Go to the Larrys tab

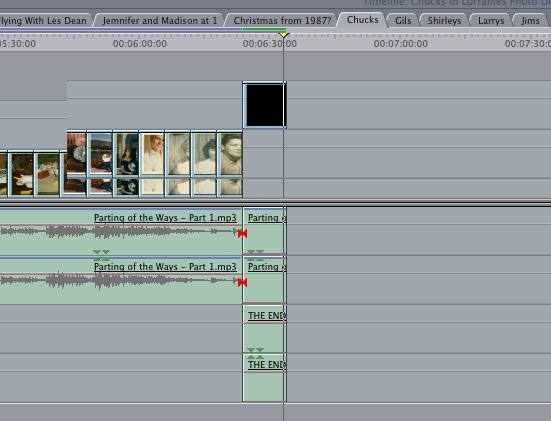[x=491, y=21]
